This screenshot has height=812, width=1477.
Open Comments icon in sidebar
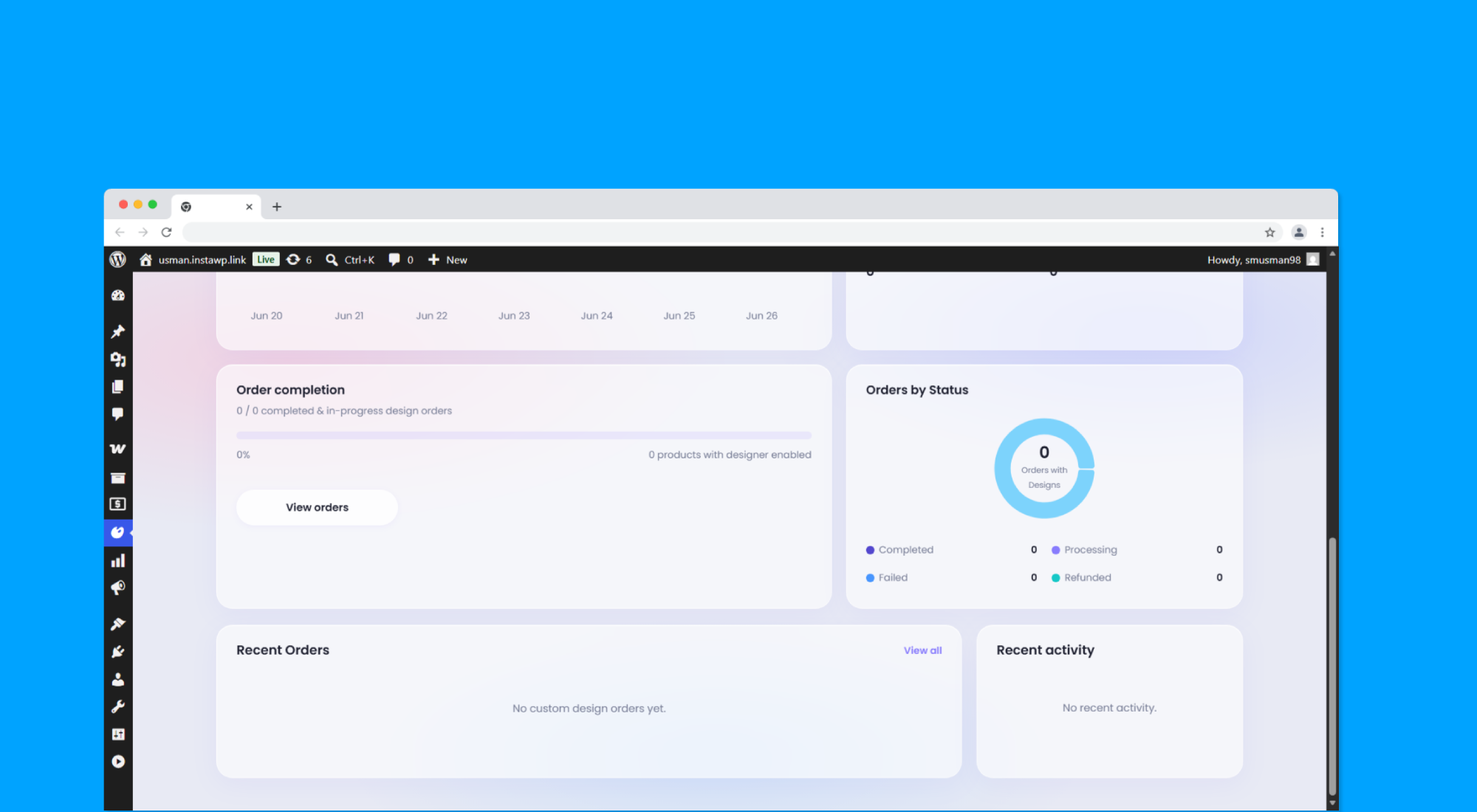click(x=118, y=414)
